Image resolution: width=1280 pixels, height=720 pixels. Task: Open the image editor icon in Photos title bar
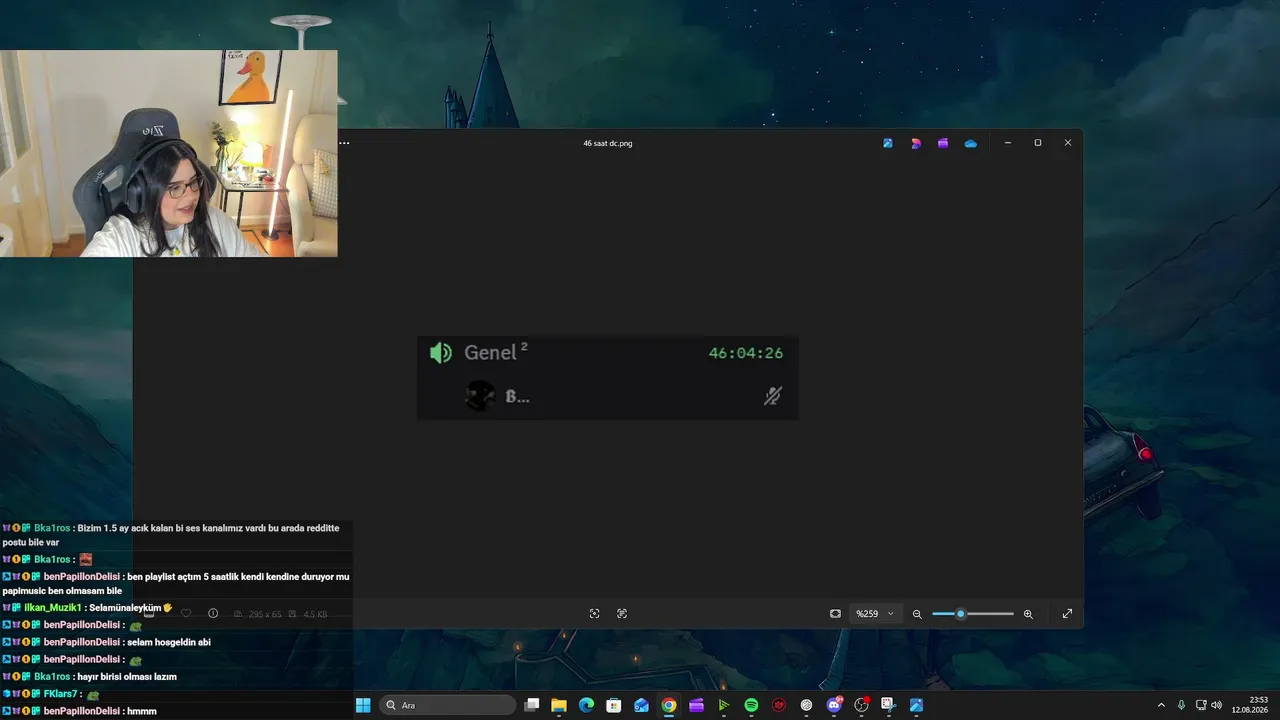click(x=887, y=143)
